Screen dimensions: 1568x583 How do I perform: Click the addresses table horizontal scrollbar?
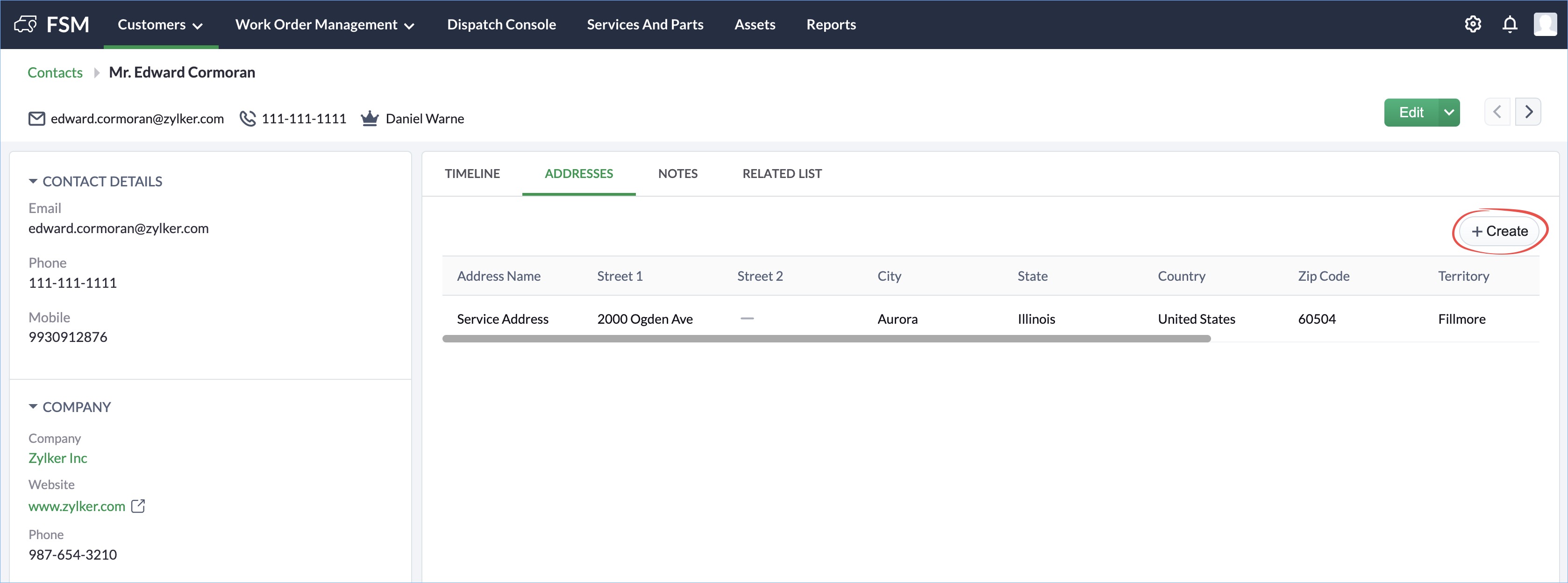826,339
